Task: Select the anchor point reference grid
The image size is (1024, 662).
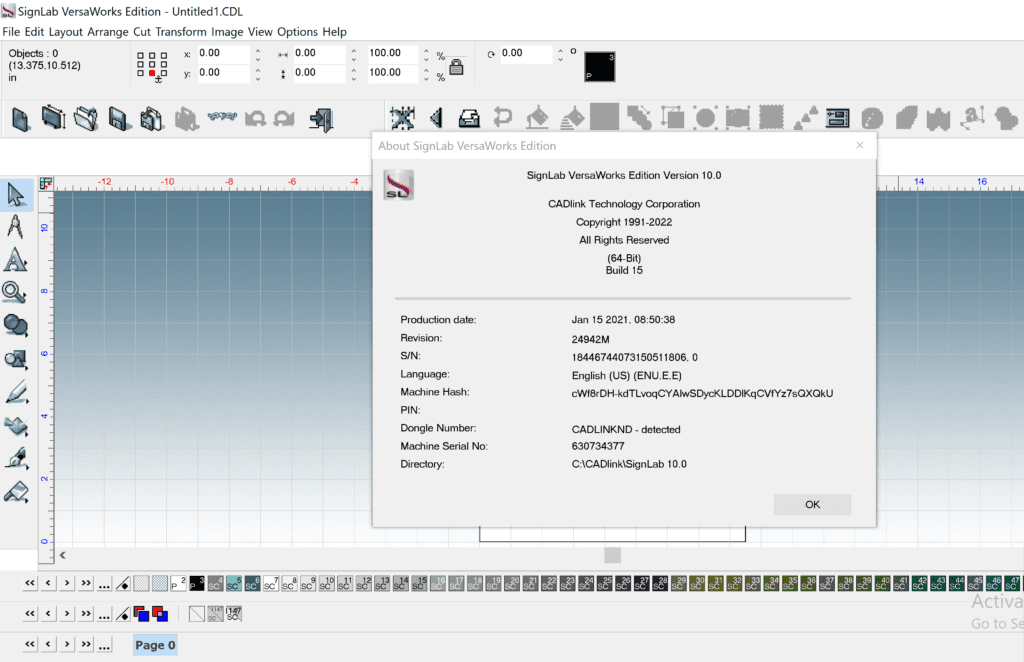Action: tap(152, 65)
